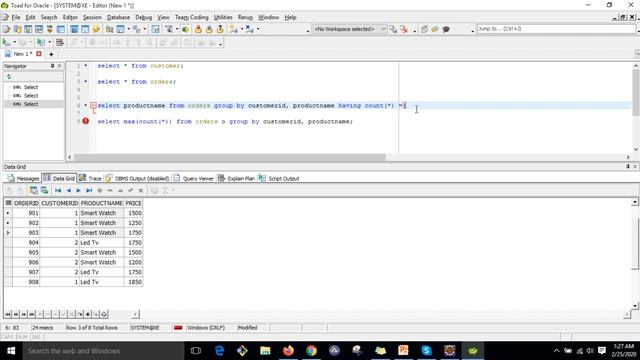Switch to the DBMS Output (disabled) tab

click(138, 178)
